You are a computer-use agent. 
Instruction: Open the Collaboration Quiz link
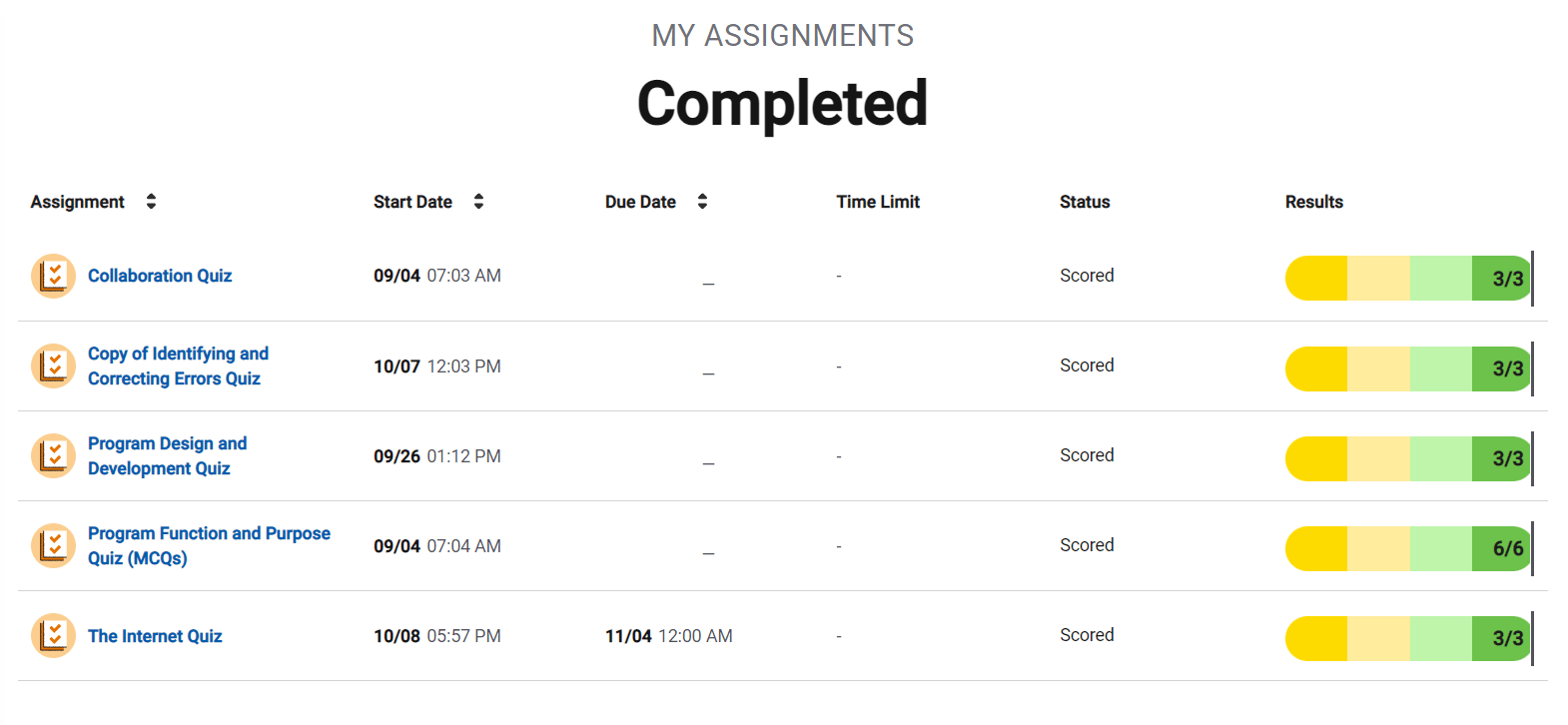point(160,276)
